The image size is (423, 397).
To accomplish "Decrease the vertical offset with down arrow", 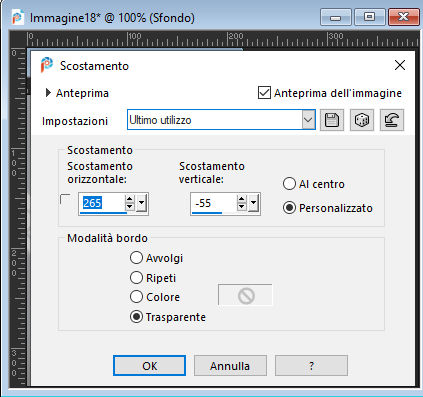I will point(242,207).
